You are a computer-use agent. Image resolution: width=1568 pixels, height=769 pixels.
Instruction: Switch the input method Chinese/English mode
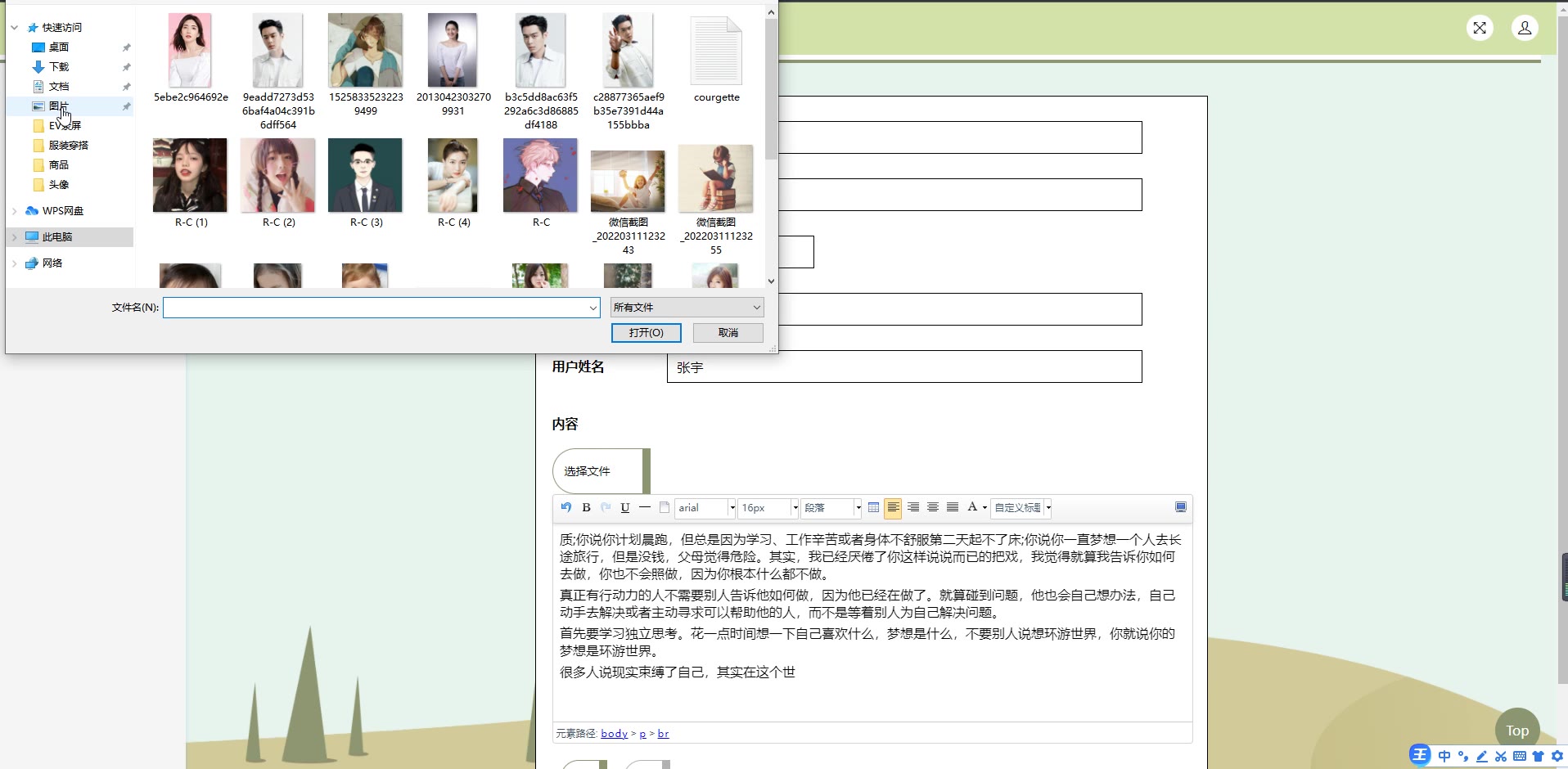[1444, 756]
